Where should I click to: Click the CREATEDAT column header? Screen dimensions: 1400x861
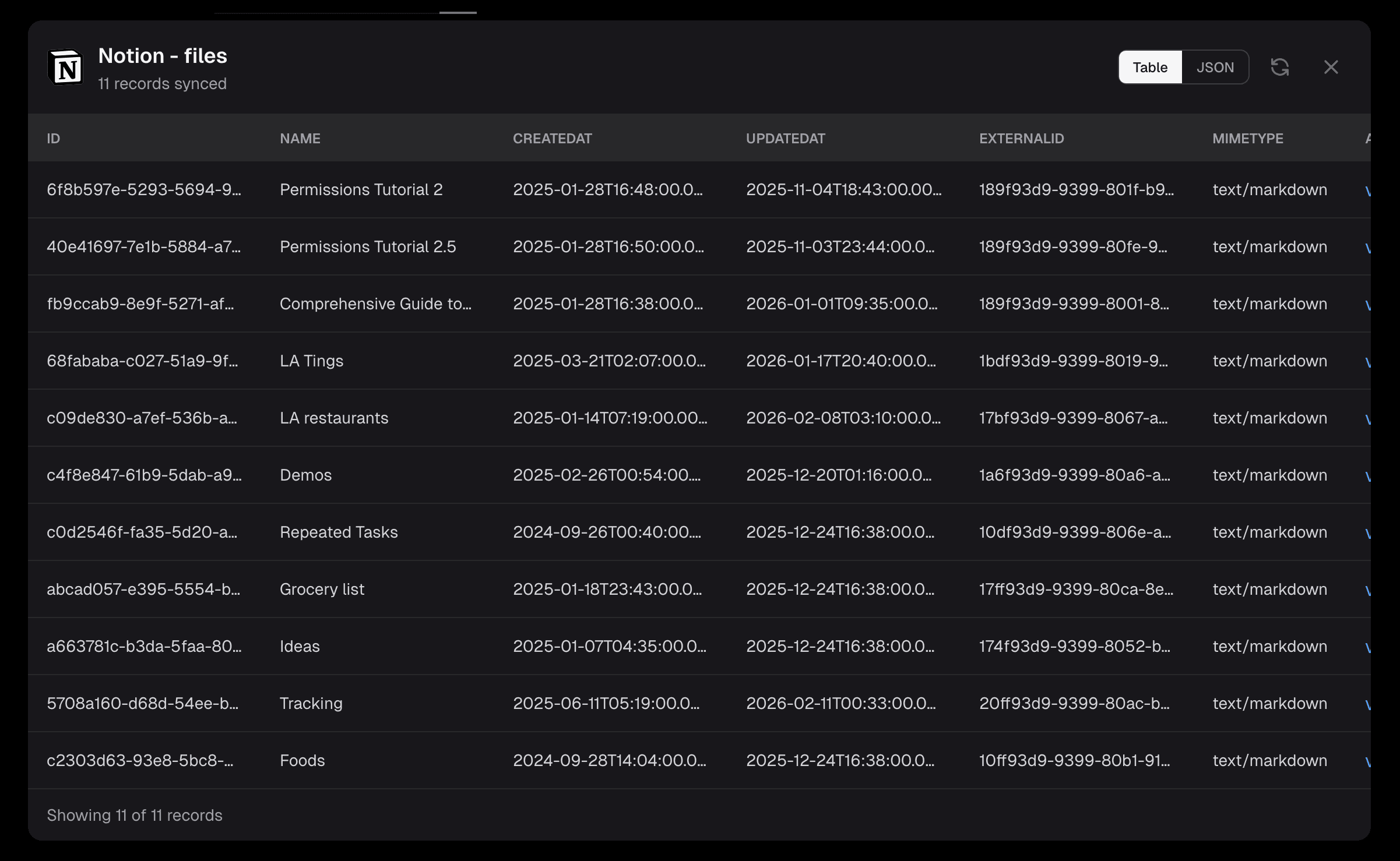click(x=552, y=139)
